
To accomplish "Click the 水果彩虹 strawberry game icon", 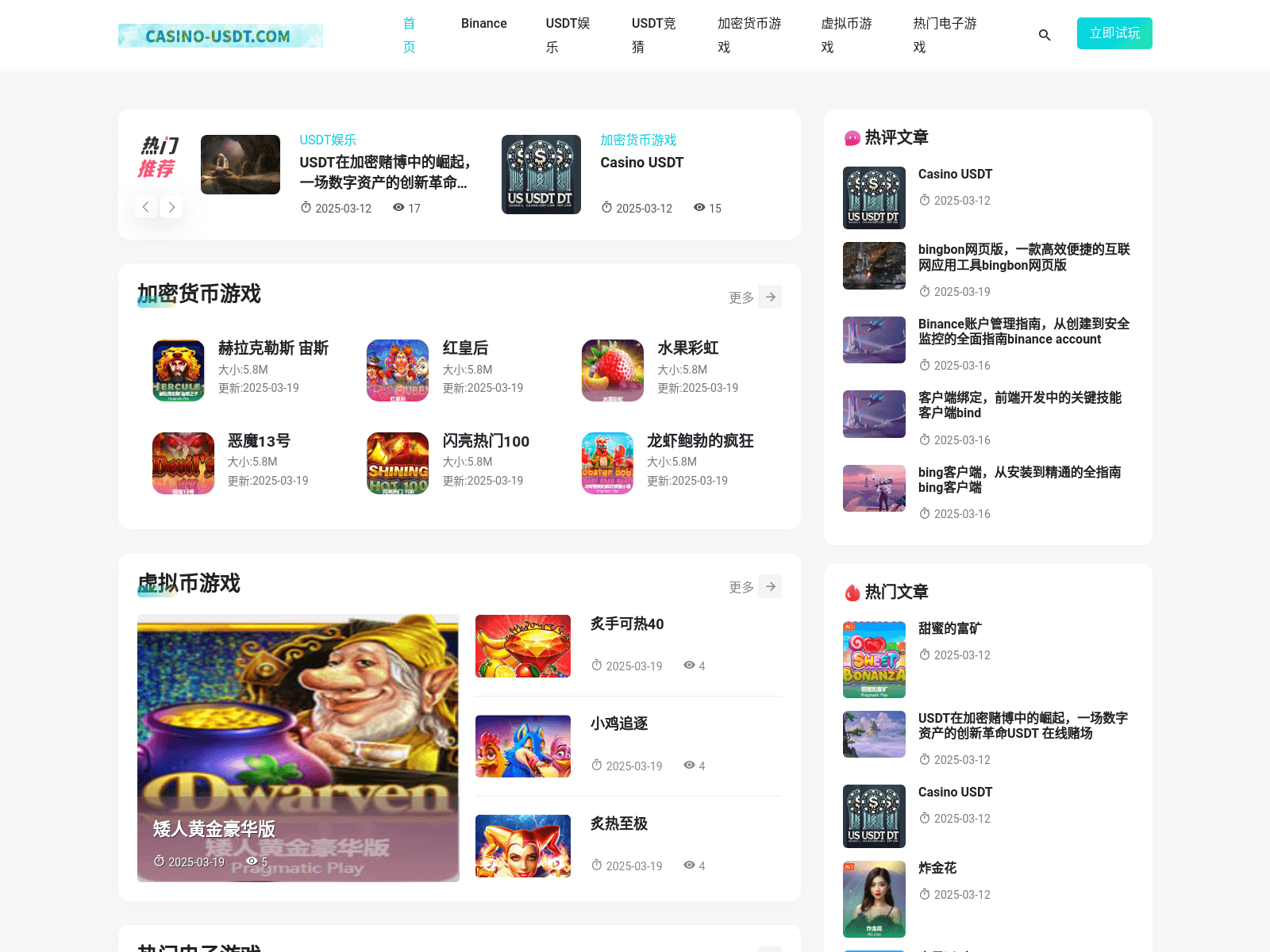I will pyautogui.click(x=612, y=370).
